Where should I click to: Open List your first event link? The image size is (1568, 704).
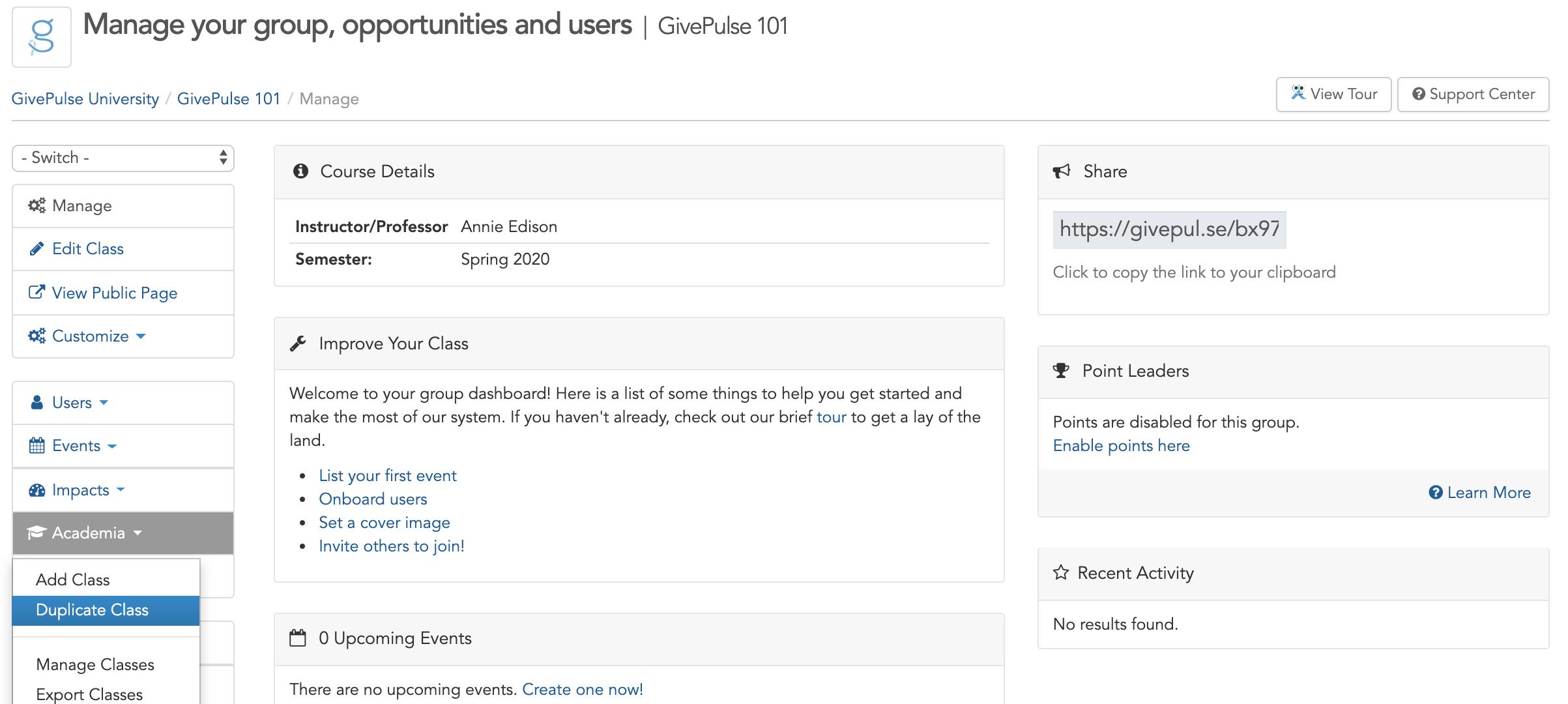coord(387,476)
